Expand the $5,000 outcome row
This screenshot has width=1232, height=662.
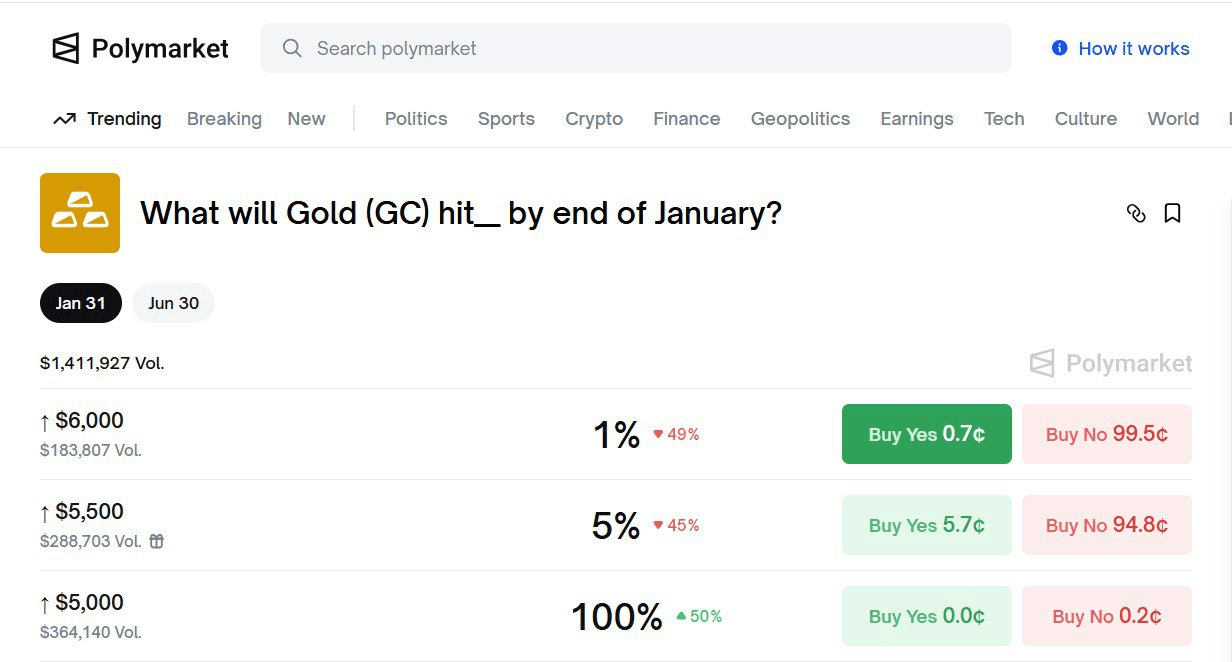300,616
